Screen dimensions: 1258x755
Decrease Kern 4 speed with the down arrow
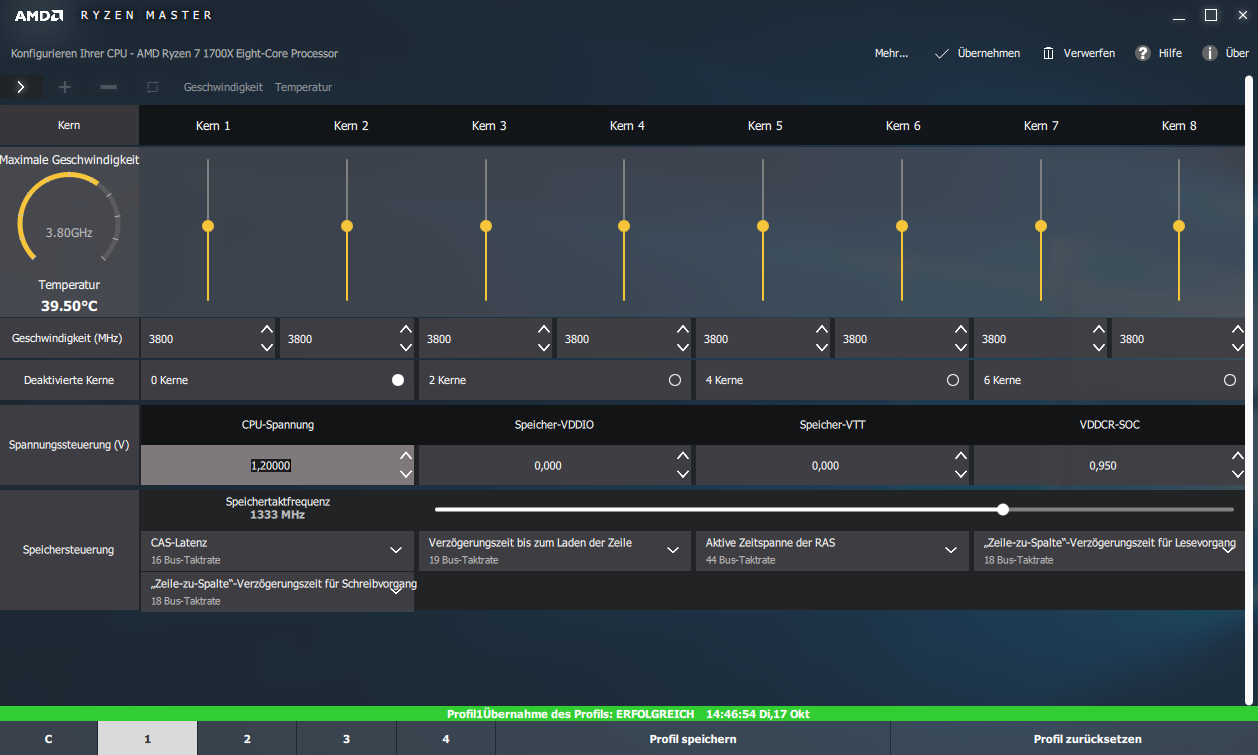click(683, 347)
